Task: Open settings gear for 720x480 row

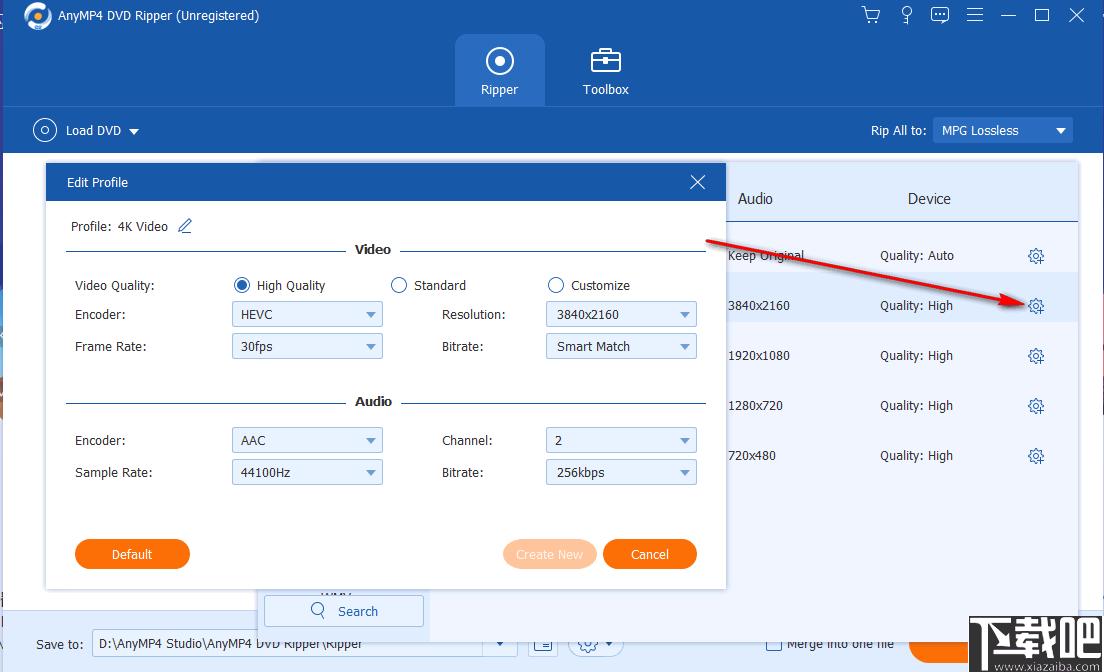Action: 1036,456
